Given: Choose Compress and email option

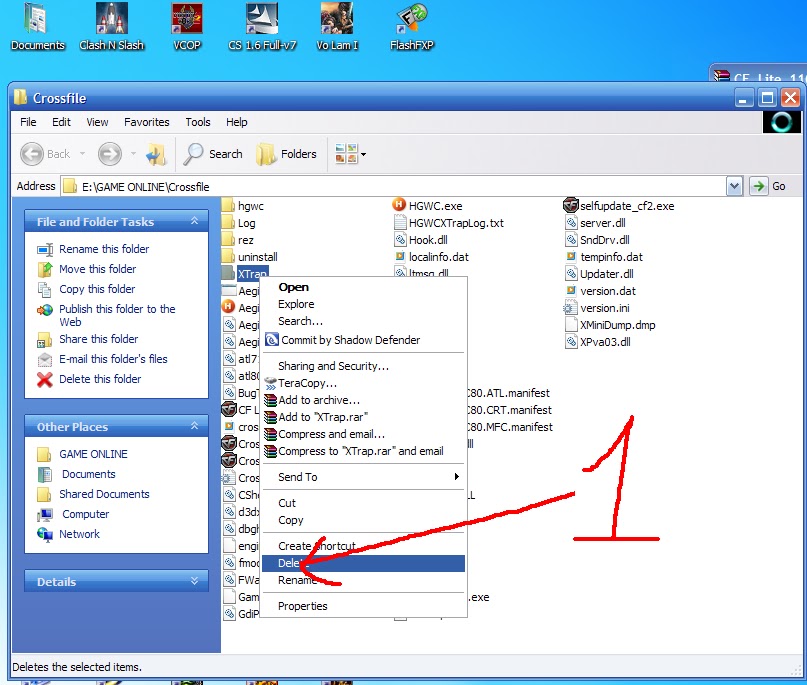Looking at the screenshot, I should pyautogui.click(x=363, y=434).
